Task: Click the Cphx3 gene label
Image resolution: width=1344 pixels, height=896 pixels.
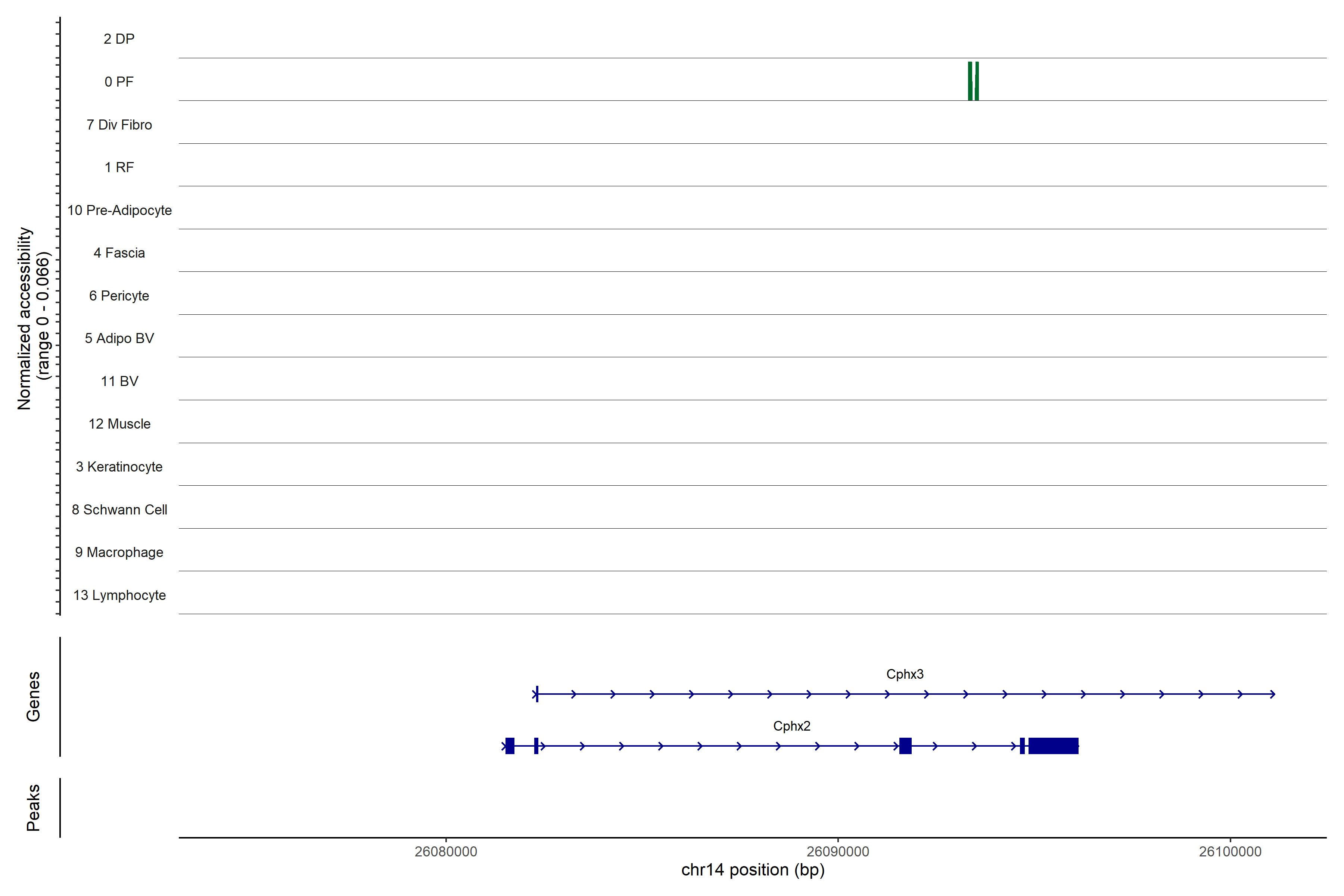Action: click(x=905, y=674)
